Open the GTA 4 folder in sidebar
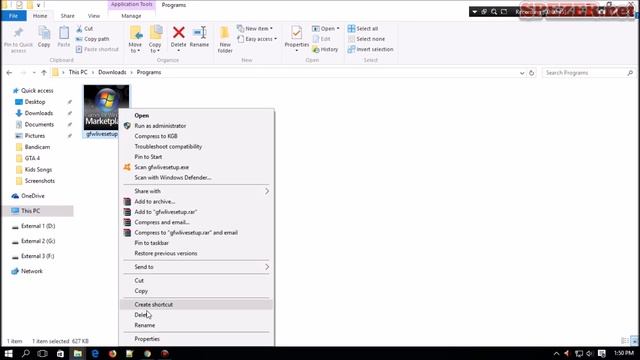640x360 pixels. [32, 158]
